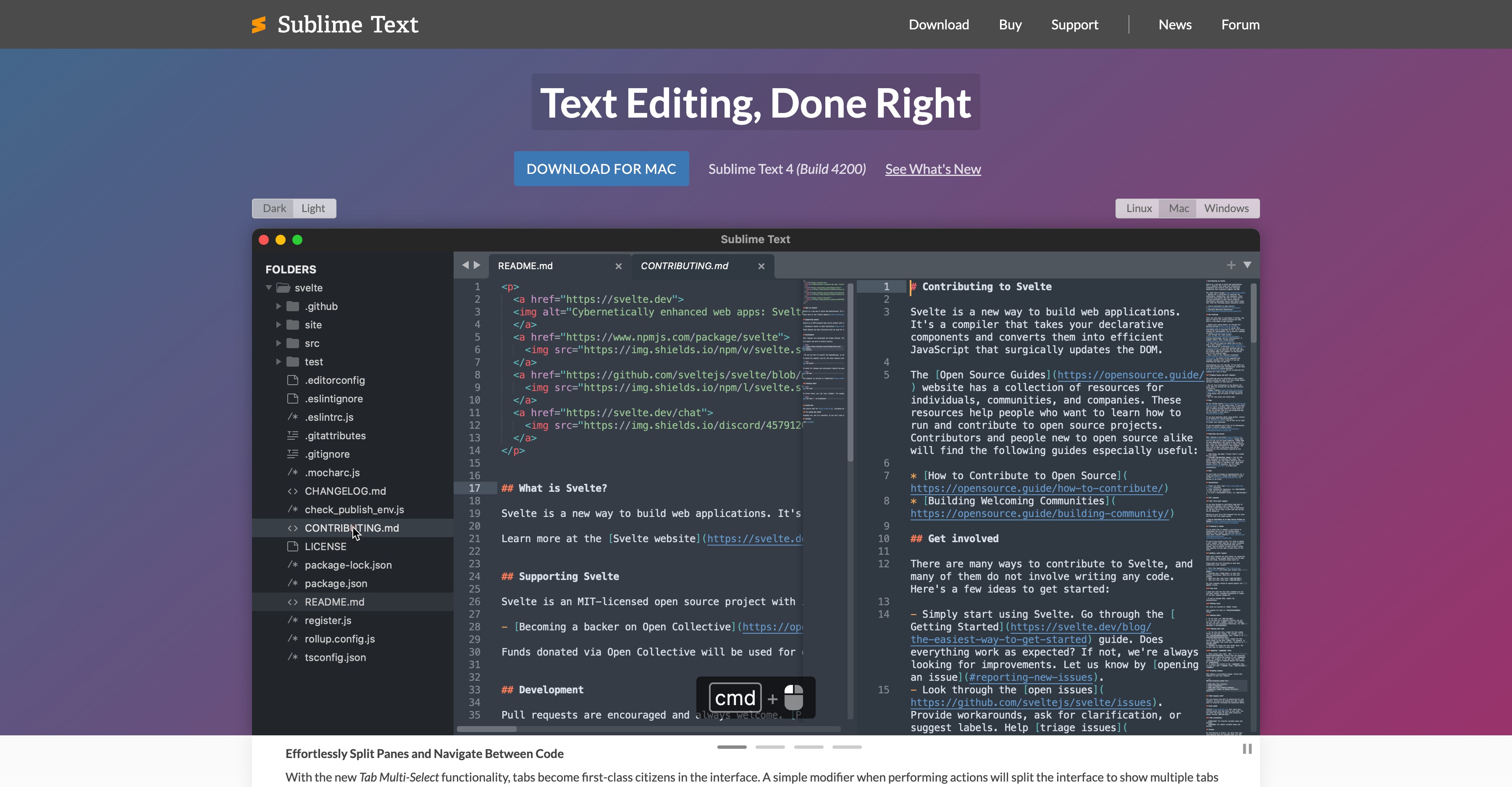Expand the .github folder
The image size is (1512, 787).
coord(278,306)
